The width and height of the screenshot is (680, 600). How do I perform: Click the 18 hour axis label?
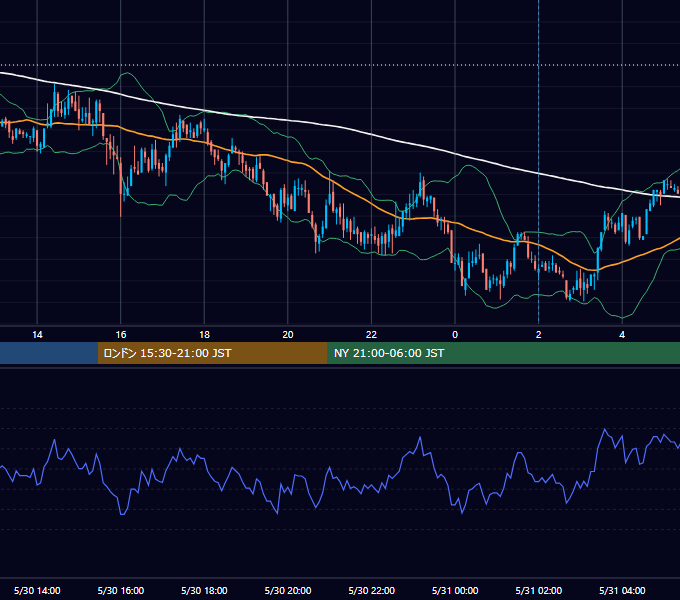pos(204,335)
